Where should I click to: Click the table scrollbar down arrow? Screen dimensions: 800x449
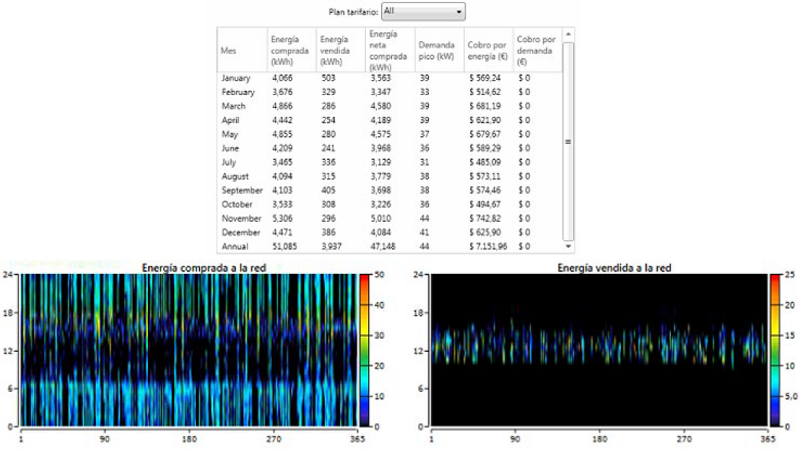click(569, 245)
